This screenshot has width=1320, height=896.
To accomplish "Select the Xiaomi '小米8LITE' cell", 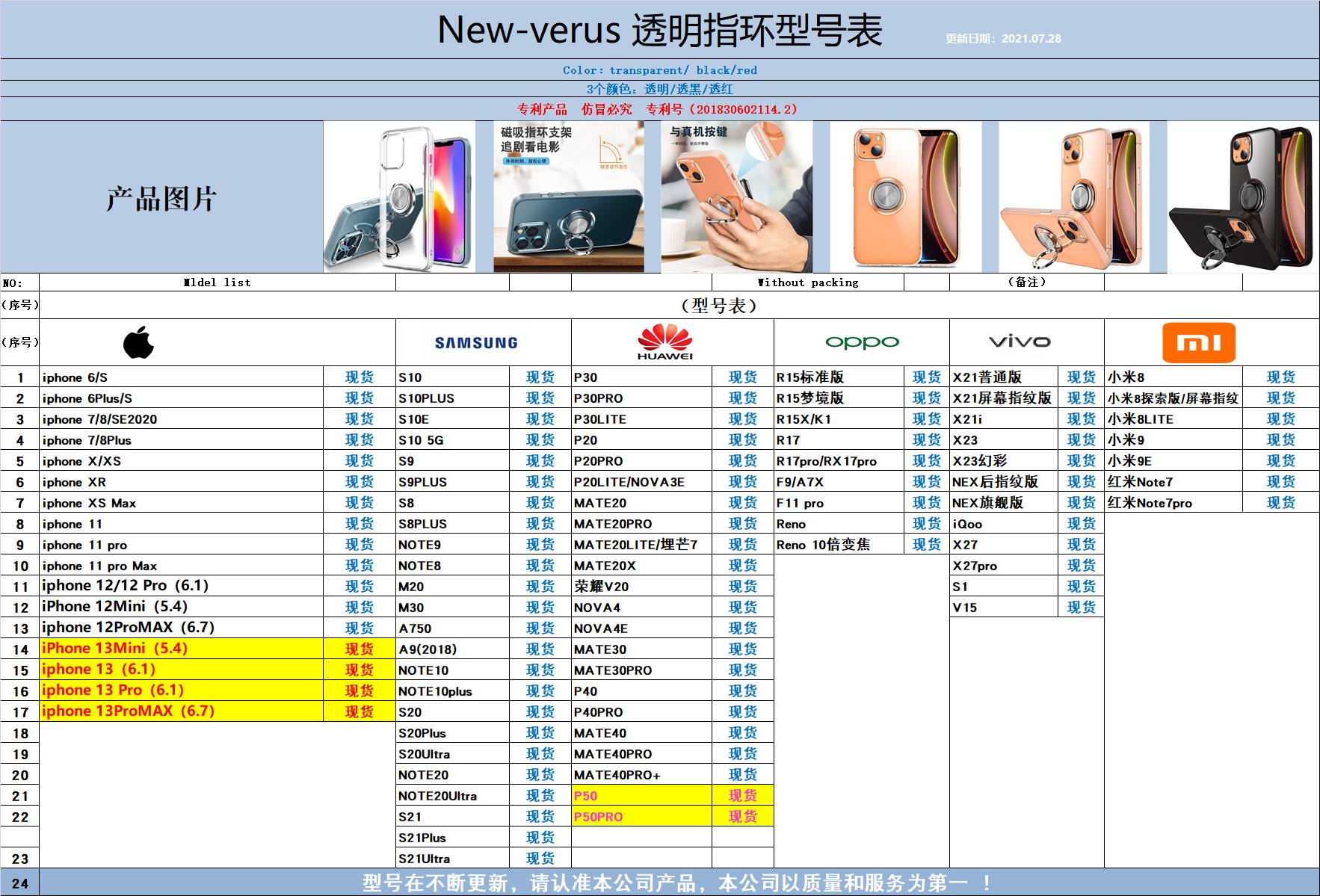I will [x=1173, y=418].
